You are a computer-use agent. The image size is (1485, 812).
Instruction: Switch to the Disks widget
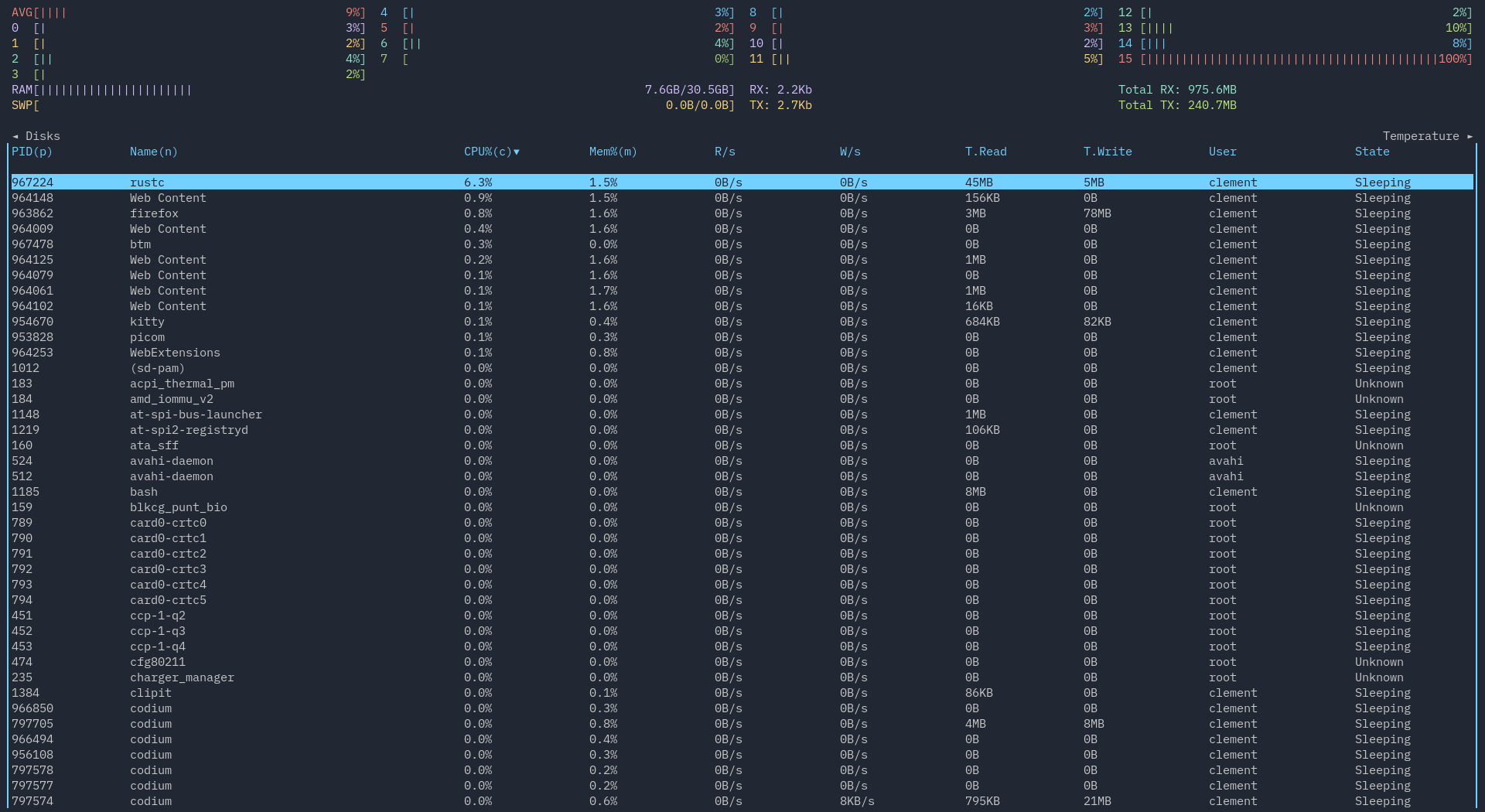click(37, 136)
